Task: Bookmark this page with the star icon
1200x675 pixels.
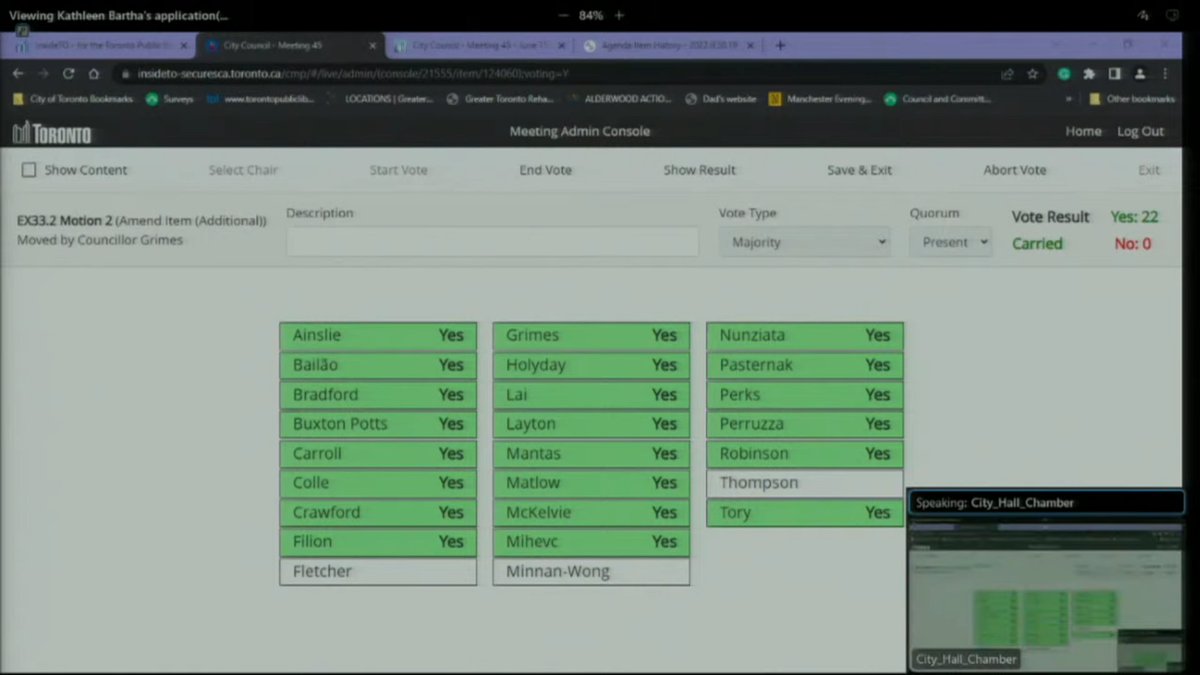Action: (x=1033, y=74)
